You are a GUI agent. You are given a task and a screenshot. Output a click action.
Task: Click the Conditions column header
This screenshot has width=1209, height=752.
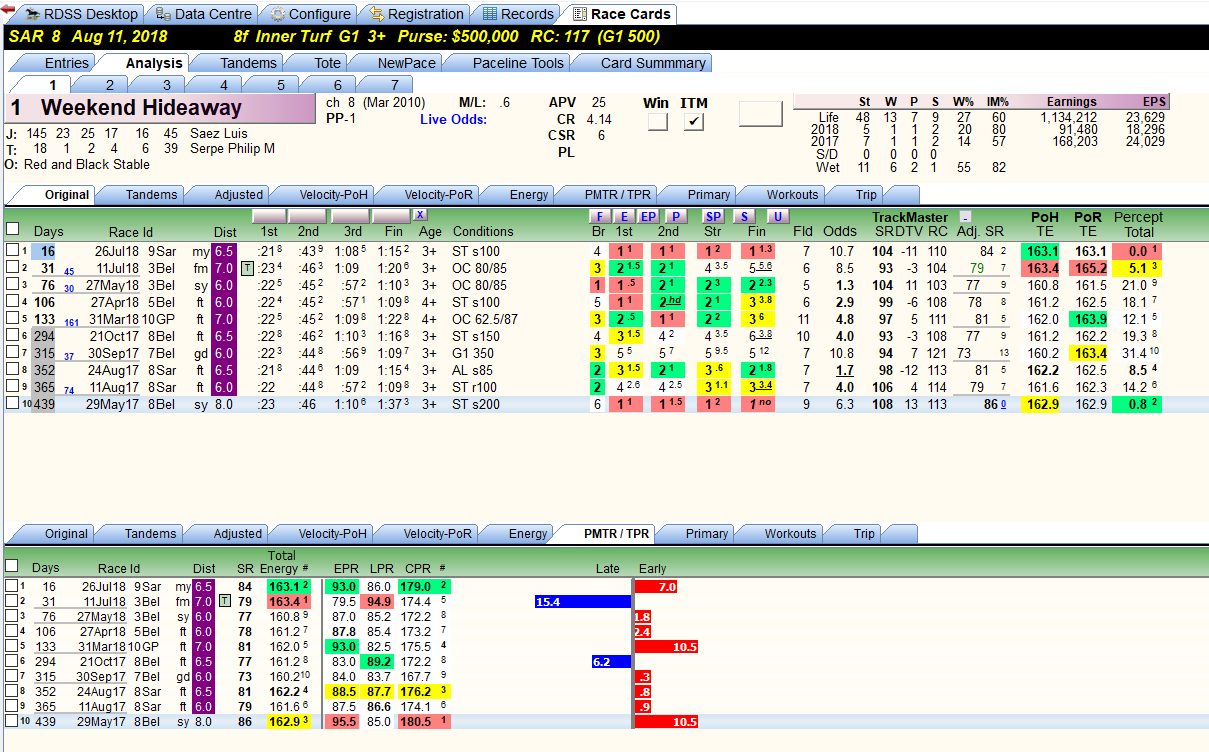(x=483, y=231)
